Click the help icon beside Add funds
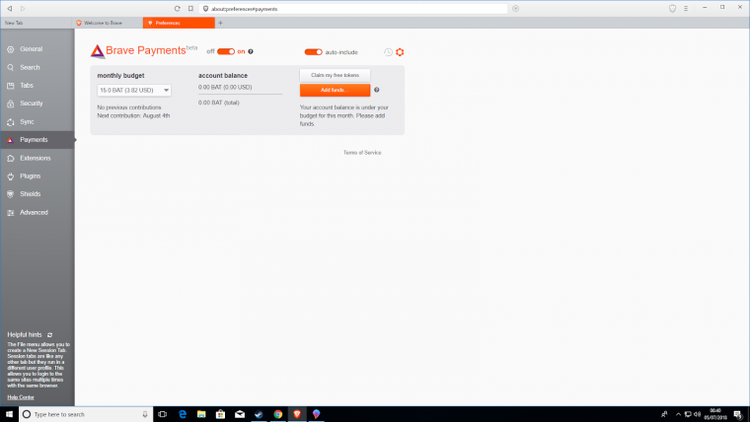 [376, 90]
